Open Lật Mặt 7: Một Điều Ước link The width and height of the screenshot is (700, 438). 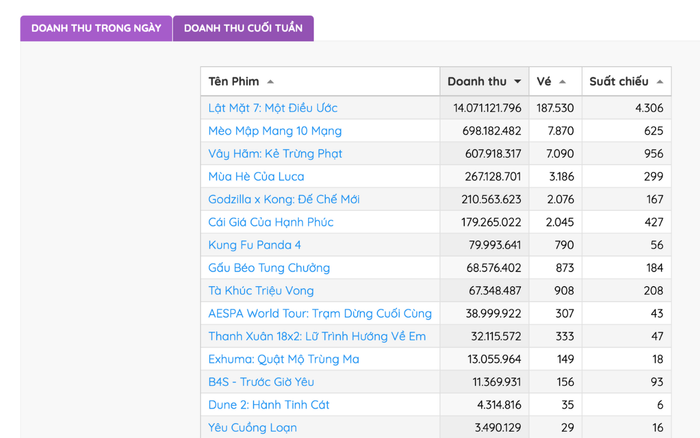pos(273,108)
